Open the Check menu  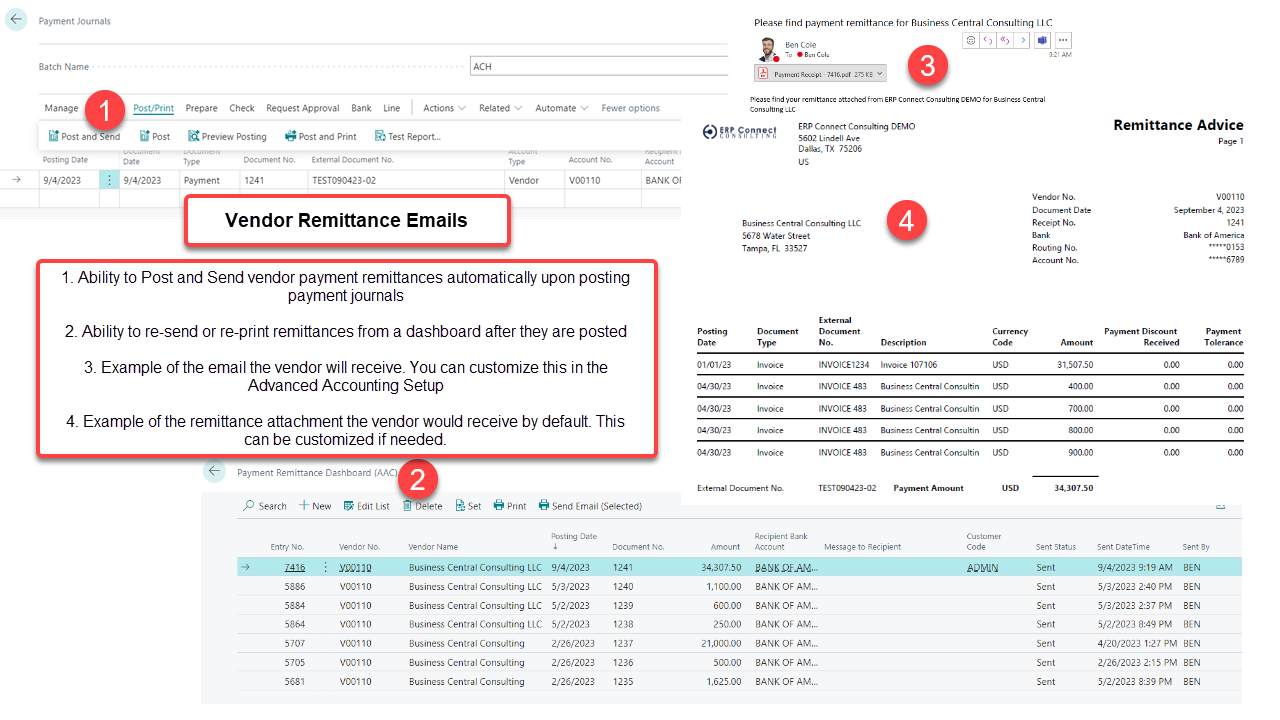point(242,108)
